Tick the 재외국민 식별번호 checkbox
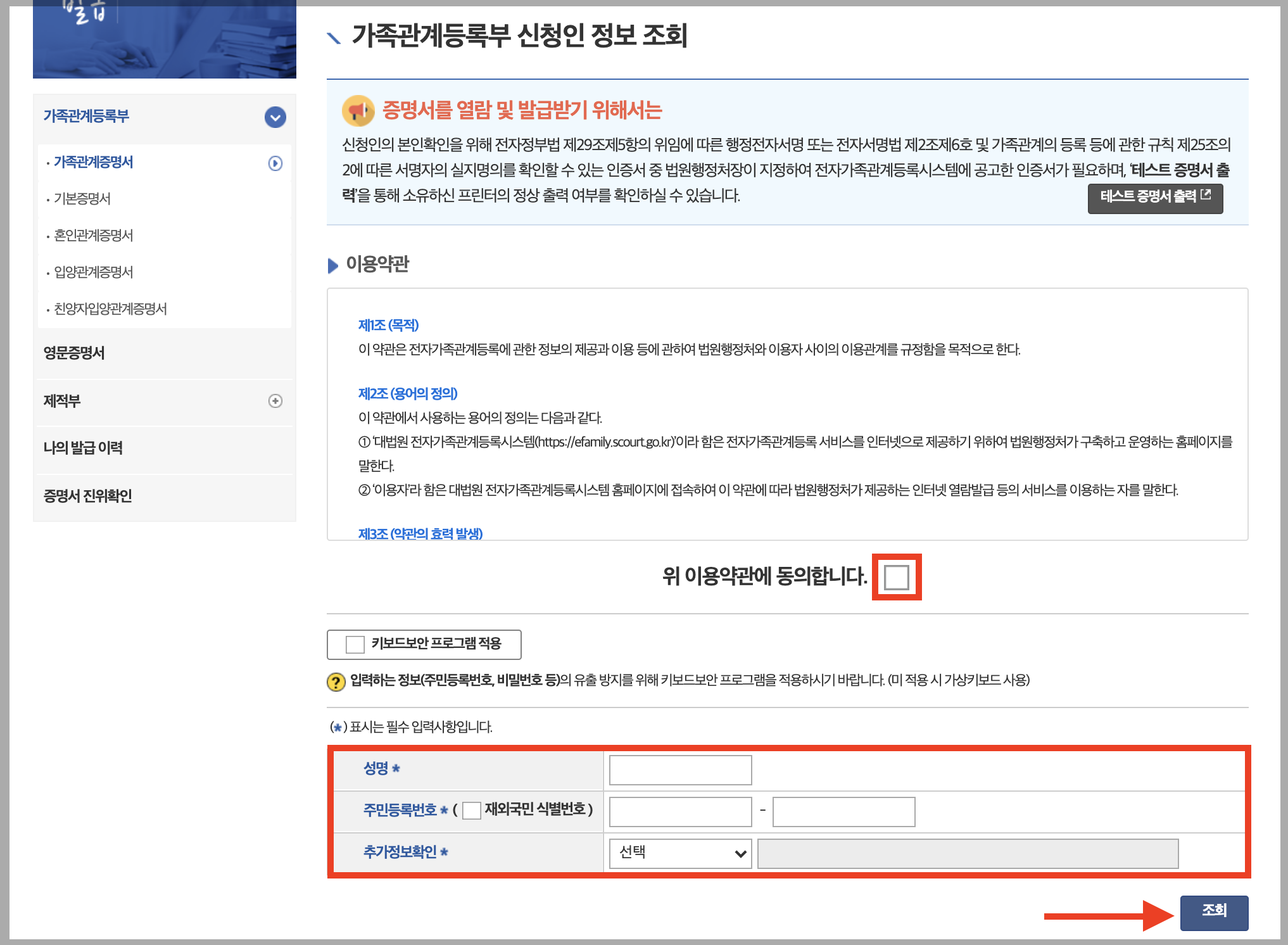Screen dimensions: 1288x945 coord(471,810)
